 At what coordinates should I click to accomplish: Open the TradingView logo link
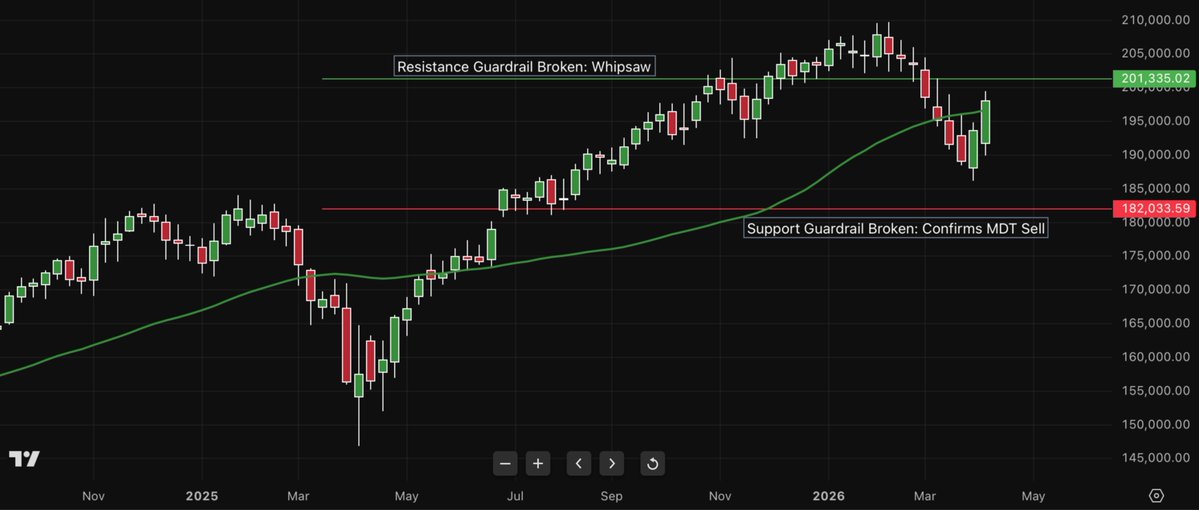24,459
